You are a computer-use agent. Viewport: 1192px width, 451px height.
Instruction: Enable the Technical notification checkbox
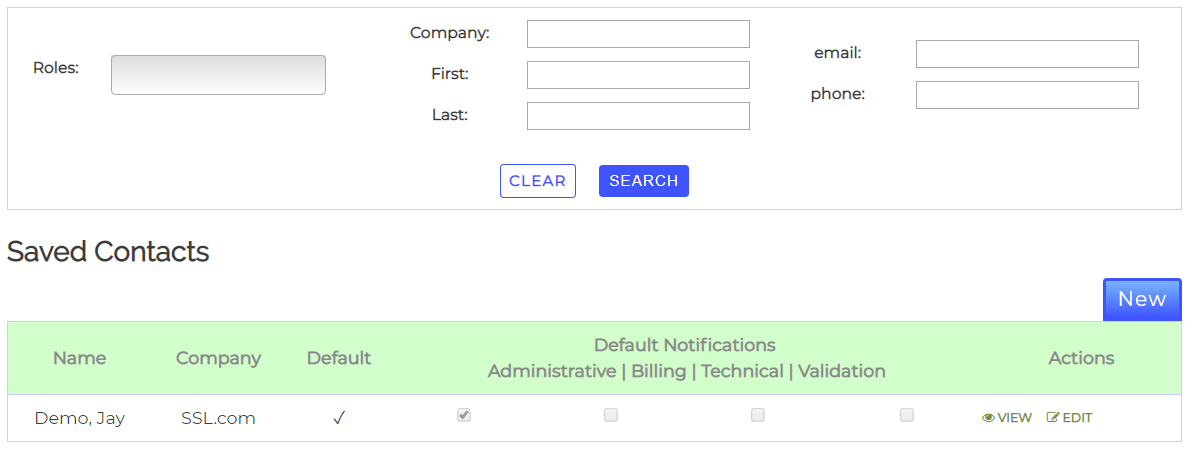coord(758,415)
